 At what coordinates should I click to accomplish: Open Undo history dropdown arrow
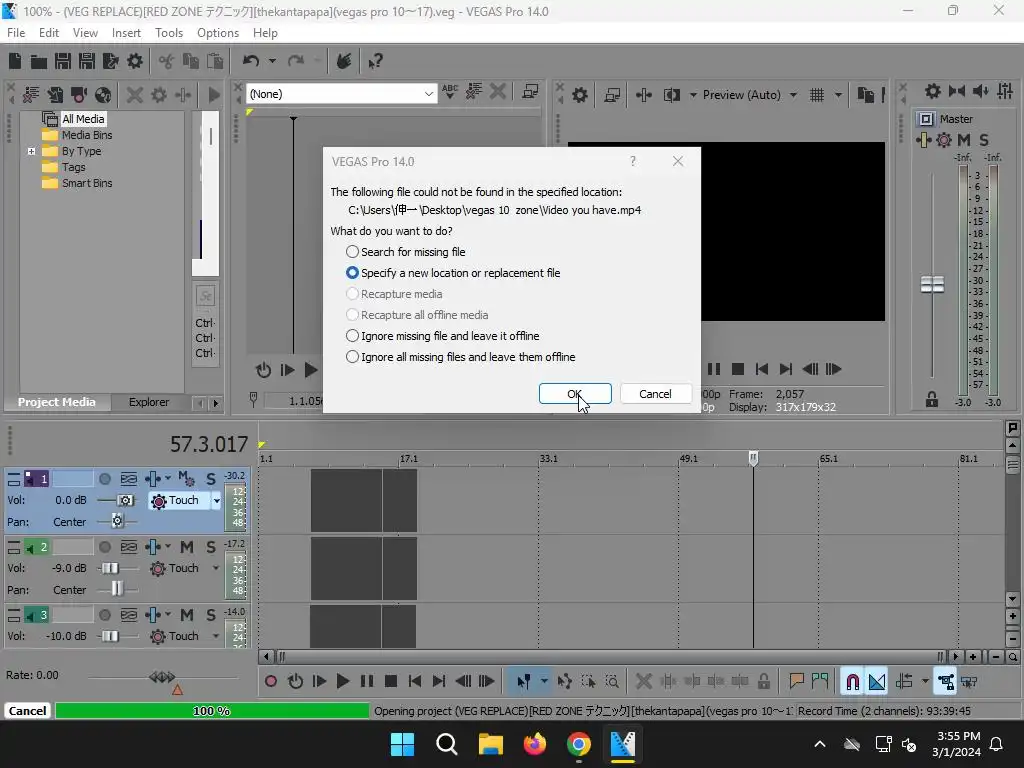tap(272, 61)
